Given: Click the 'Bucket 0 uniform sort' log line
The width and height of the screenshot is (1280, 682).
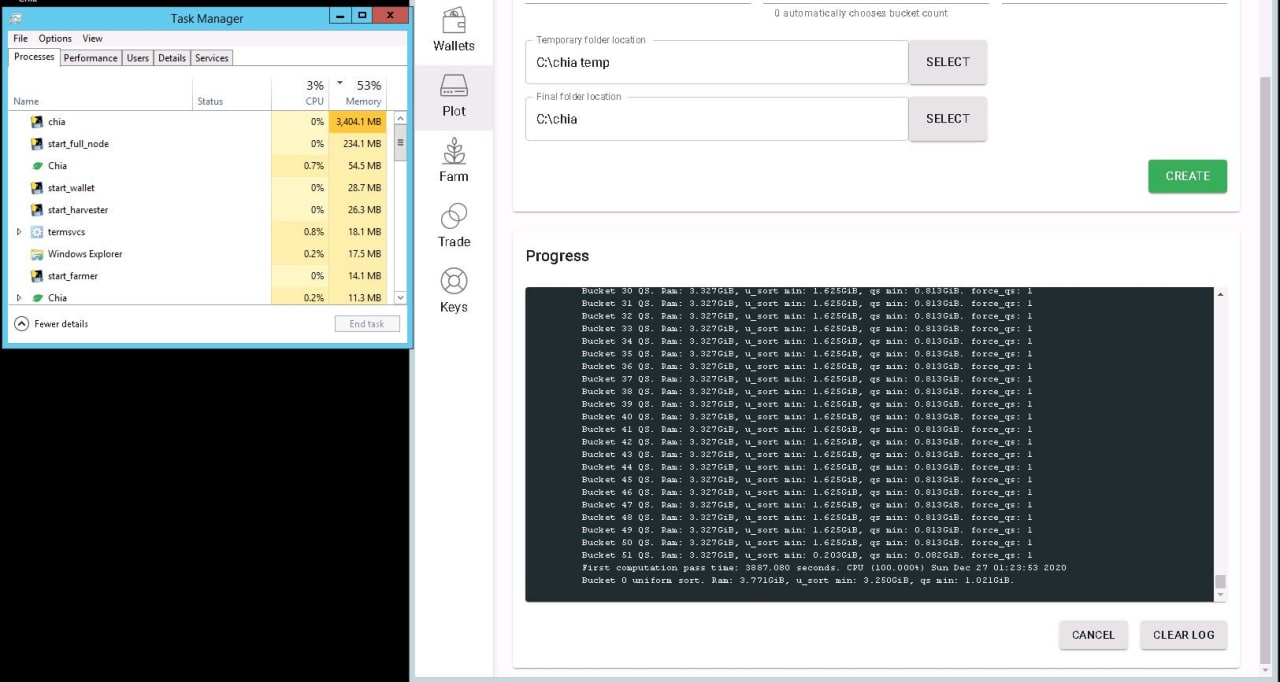Looking at the screenshot, I should point(798,580).
